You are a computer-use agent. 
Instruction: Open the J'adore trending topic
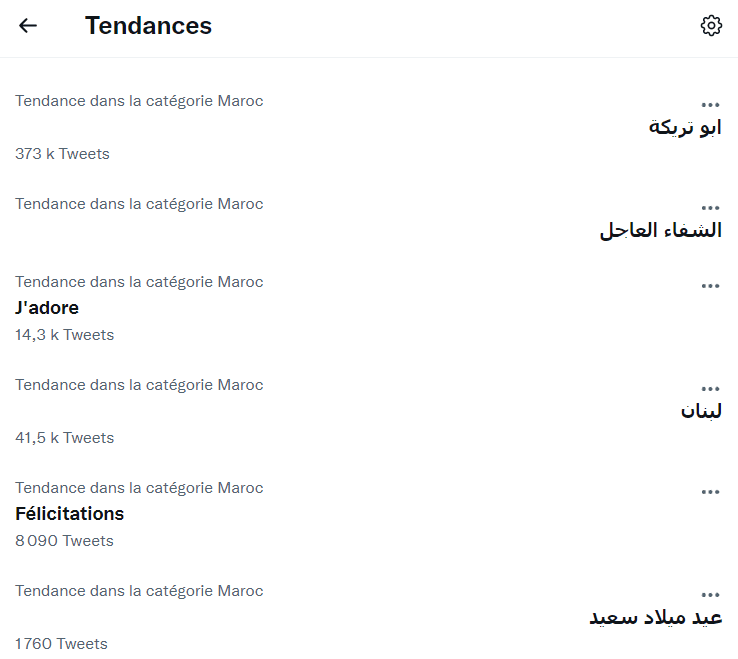coord(47,308)
